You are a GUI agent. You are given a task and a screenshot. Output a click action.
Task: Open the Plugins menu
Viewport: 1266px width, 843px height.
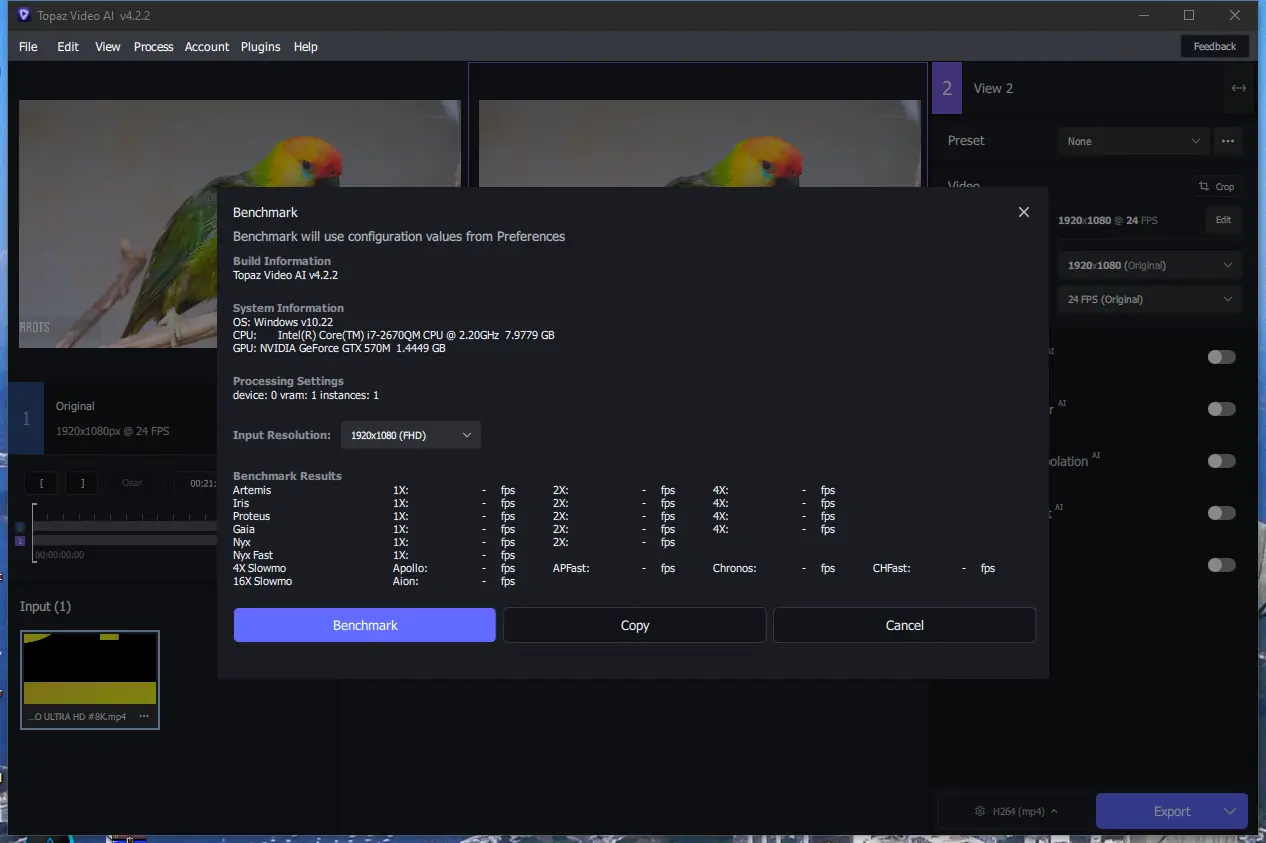pyautogui.click(x=261, y=47)
